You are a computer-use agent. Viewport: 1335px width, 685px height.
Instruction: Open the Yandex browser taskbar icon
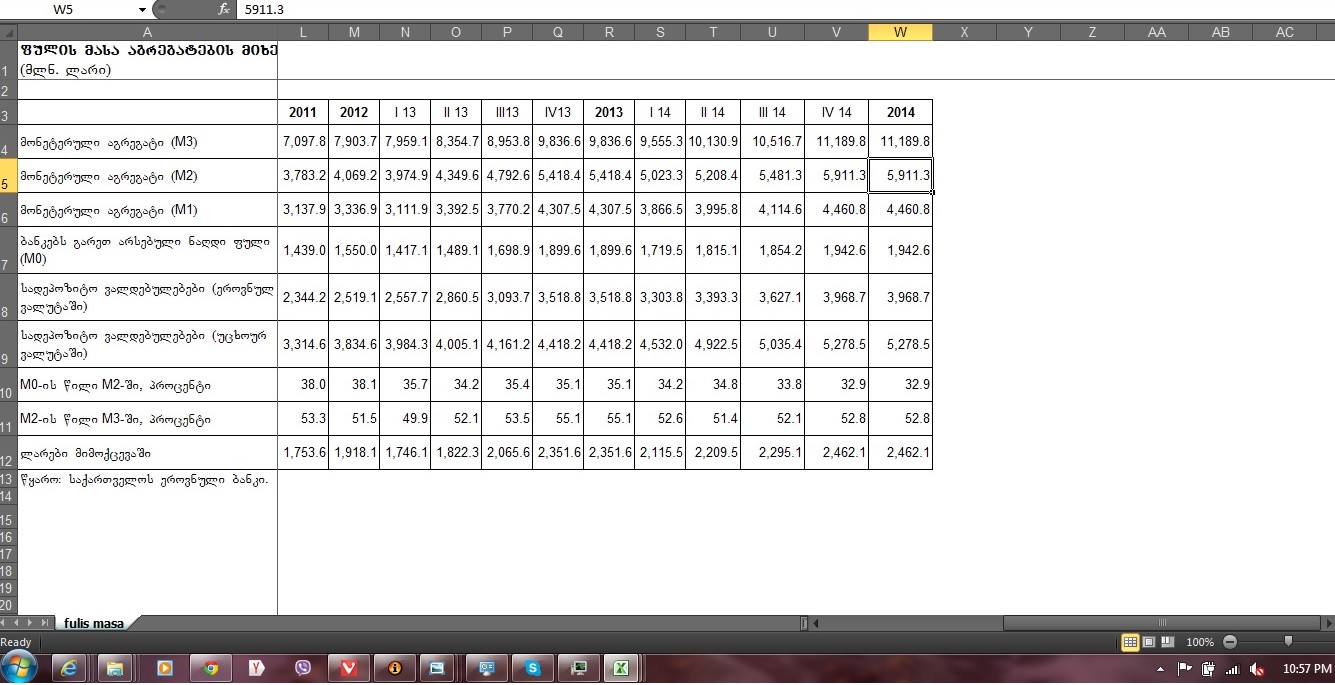[x=257, y=668]
